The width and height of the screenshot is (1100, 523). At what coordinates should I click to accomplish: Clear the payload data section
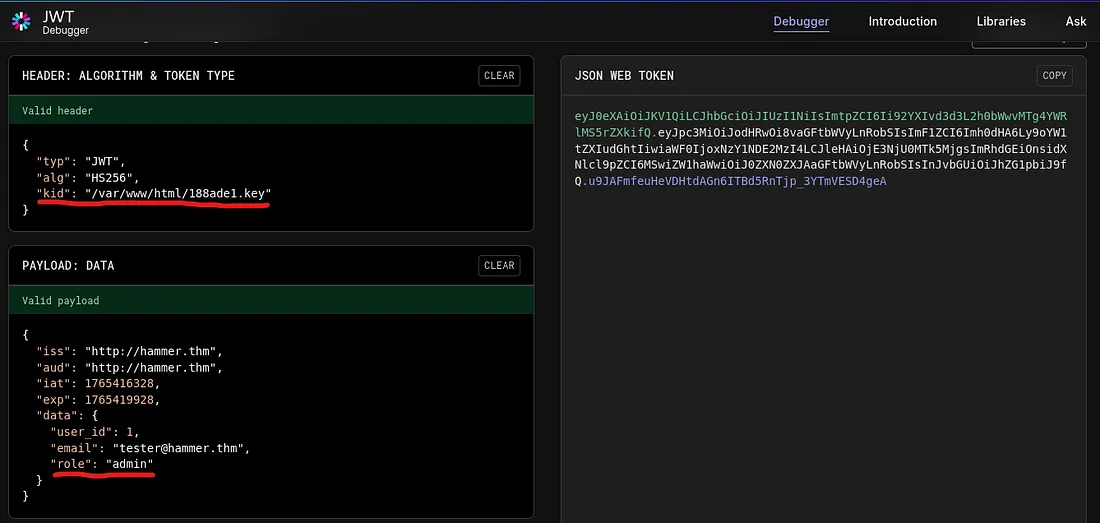click(499, 265)
